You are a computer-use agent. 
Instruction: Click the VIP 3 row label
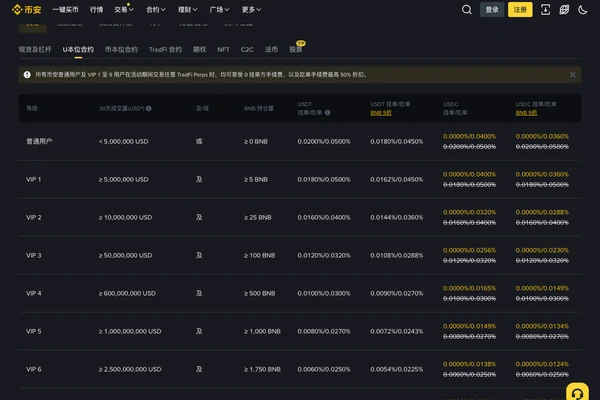[34, 255]
